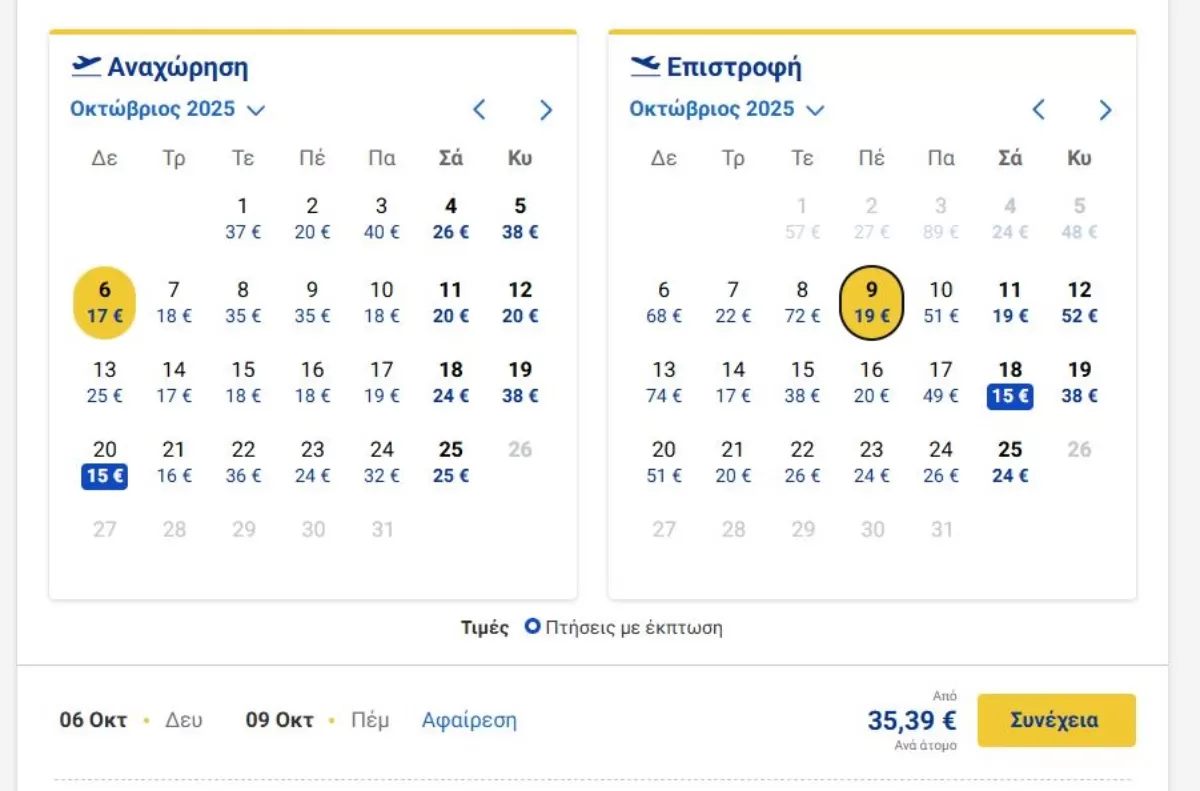This screenshot has height=791, width=1200.
Task: Pick return date 14 at 17 €
Action: coord(733,383)
